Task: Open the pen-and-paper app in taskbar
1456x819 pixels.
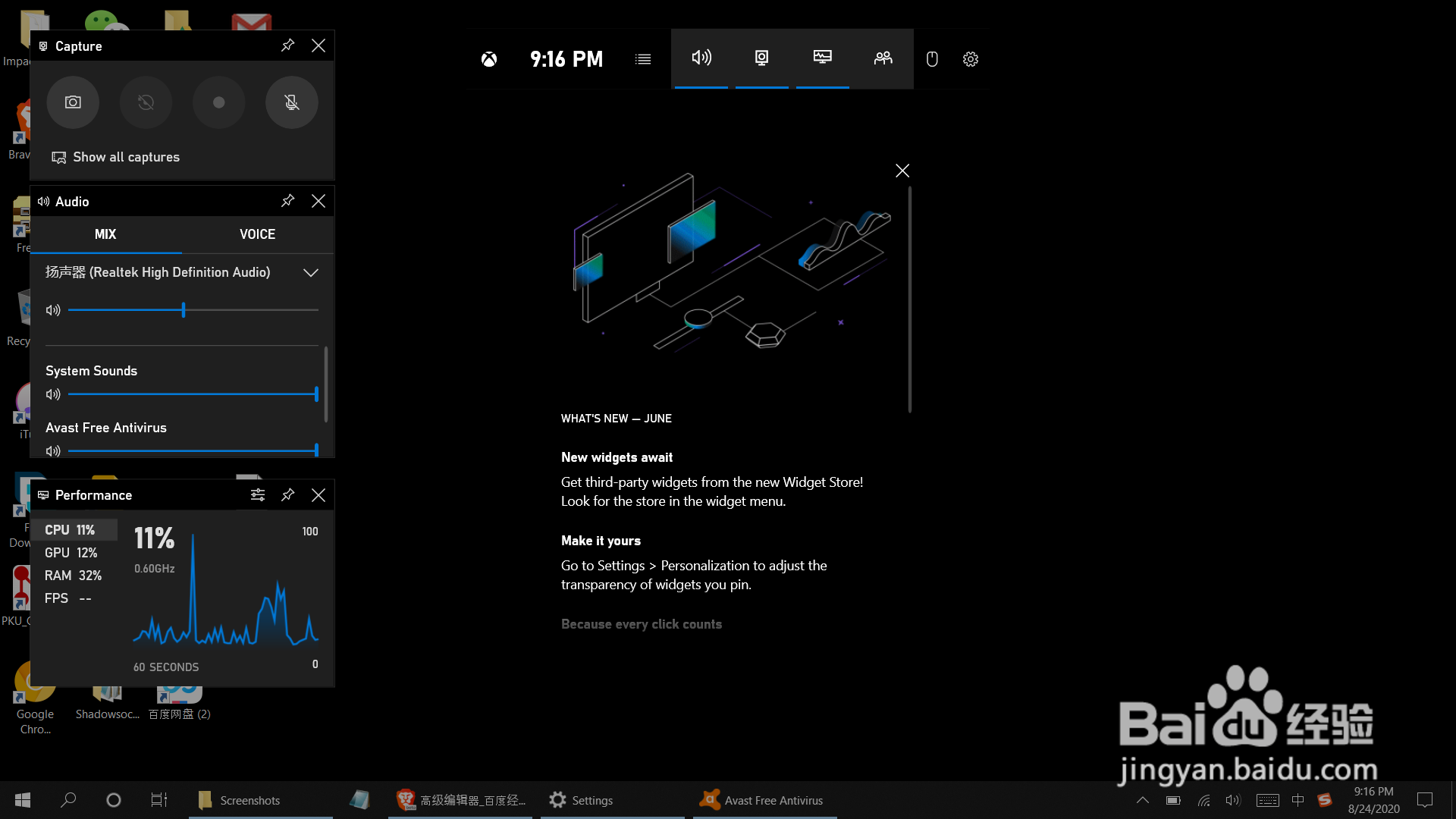Action: 359,800
